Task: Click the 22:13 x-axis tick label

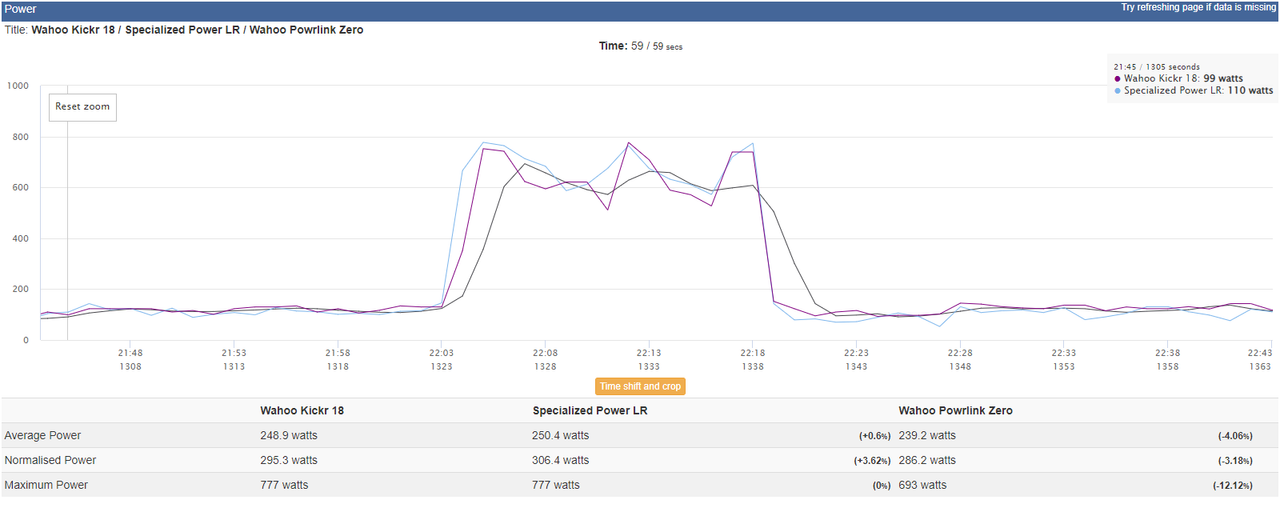Action: click(x=648, y=352)
